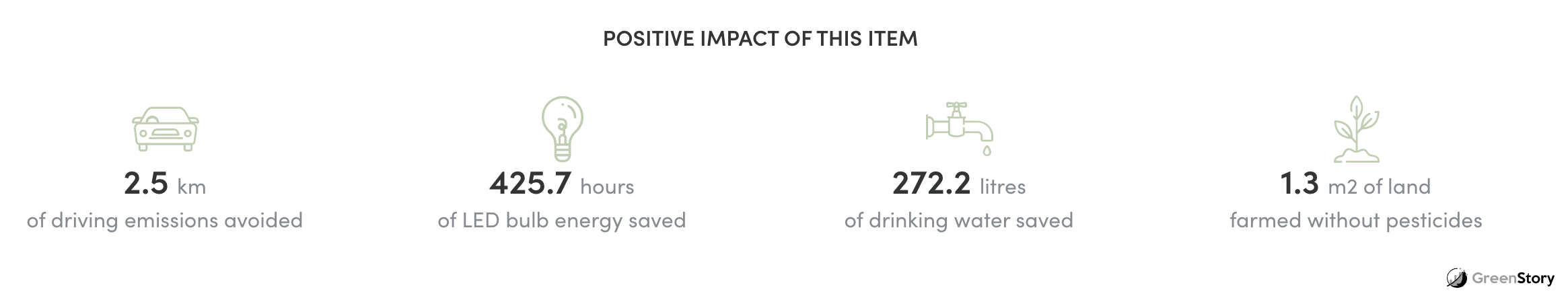This screenshot has height=304, width=1568.
Task: Click 'farmed without pesticides' text
Action: 1356,221
